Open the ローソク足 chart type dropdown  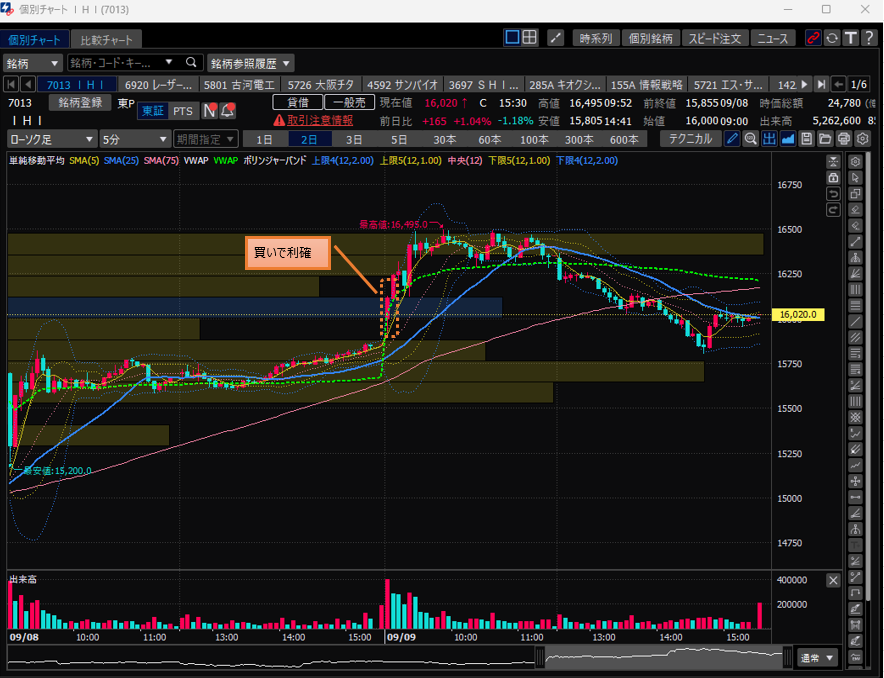coord(52,139)
